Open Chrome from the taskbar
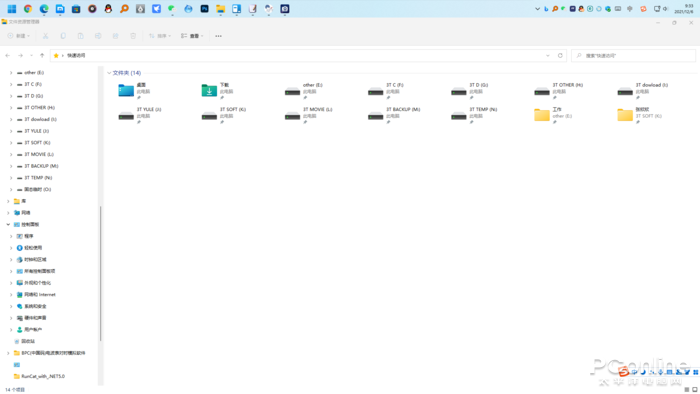Image resolution: width=700 pixels, height=394 pixels. [x=28, y=8]
